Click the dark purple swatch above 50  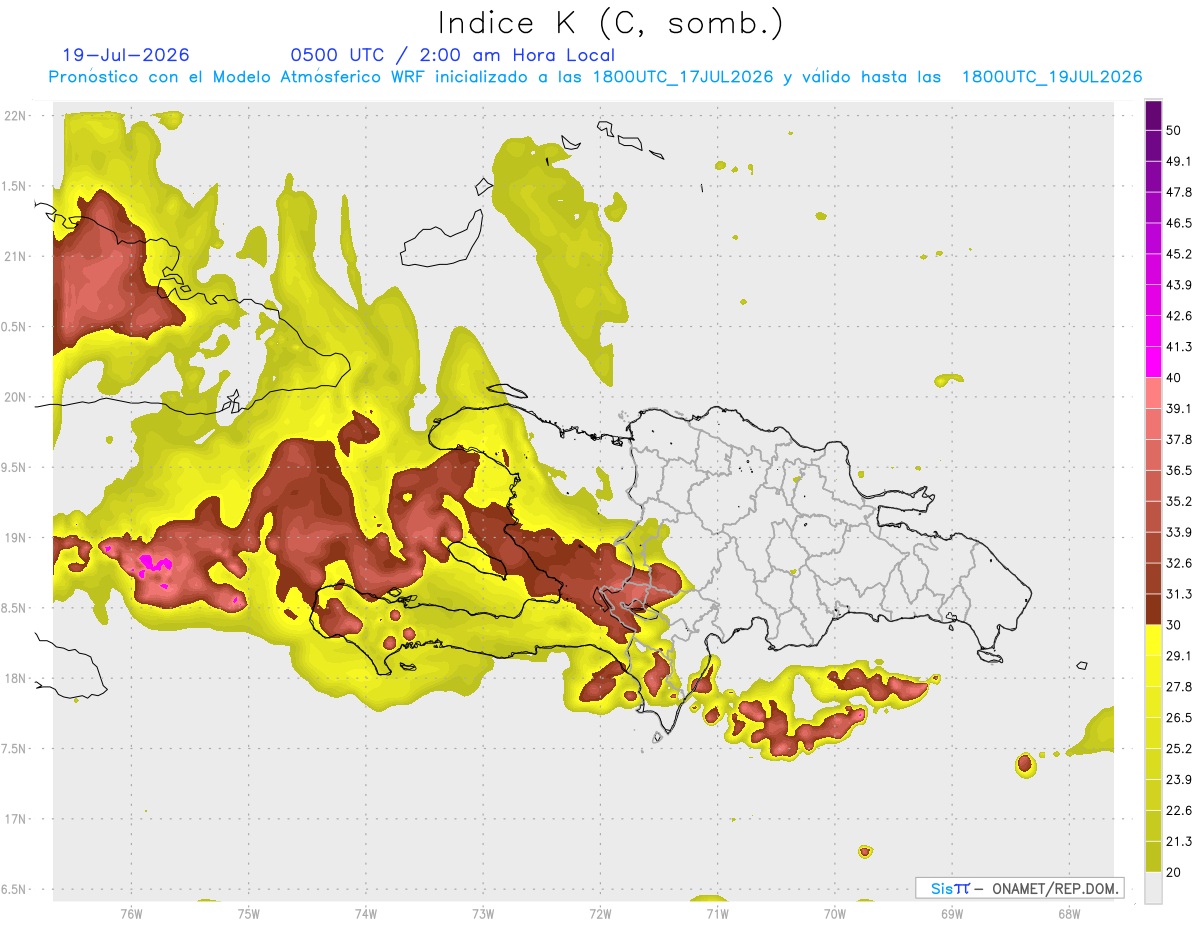coord(1153,115)
